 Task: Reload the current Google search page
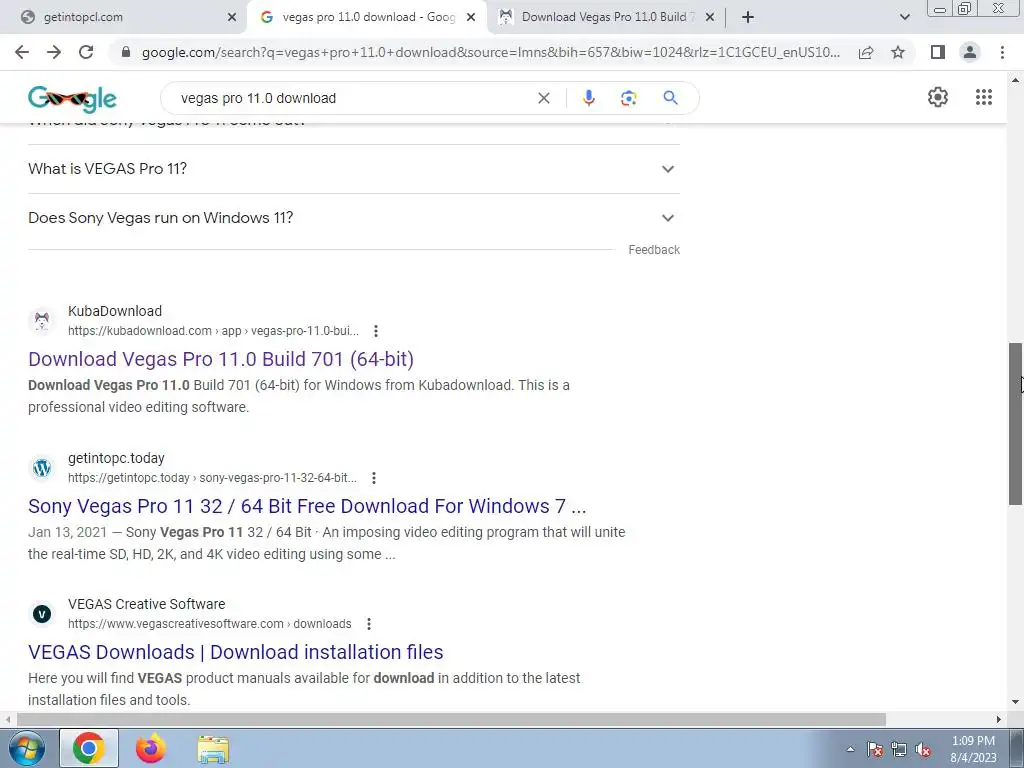tap(86, 52)
